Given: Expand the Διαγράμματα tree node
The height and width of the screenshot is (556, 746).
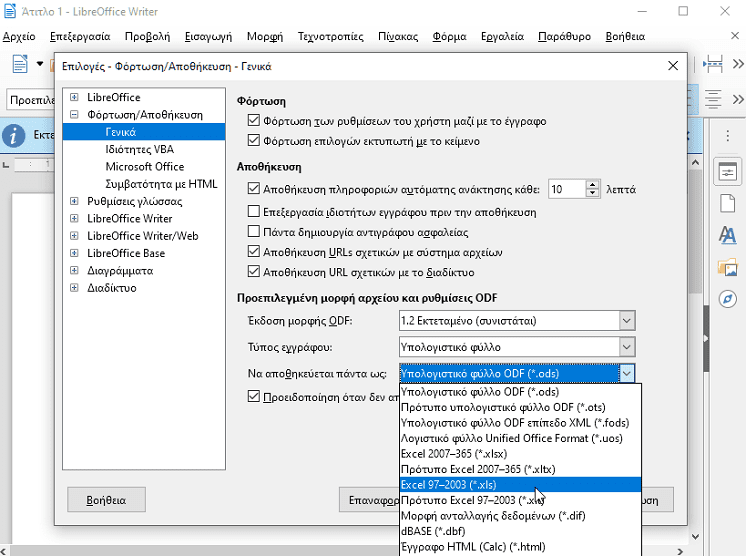Looking at the screenshot, I should coord(74,271).
